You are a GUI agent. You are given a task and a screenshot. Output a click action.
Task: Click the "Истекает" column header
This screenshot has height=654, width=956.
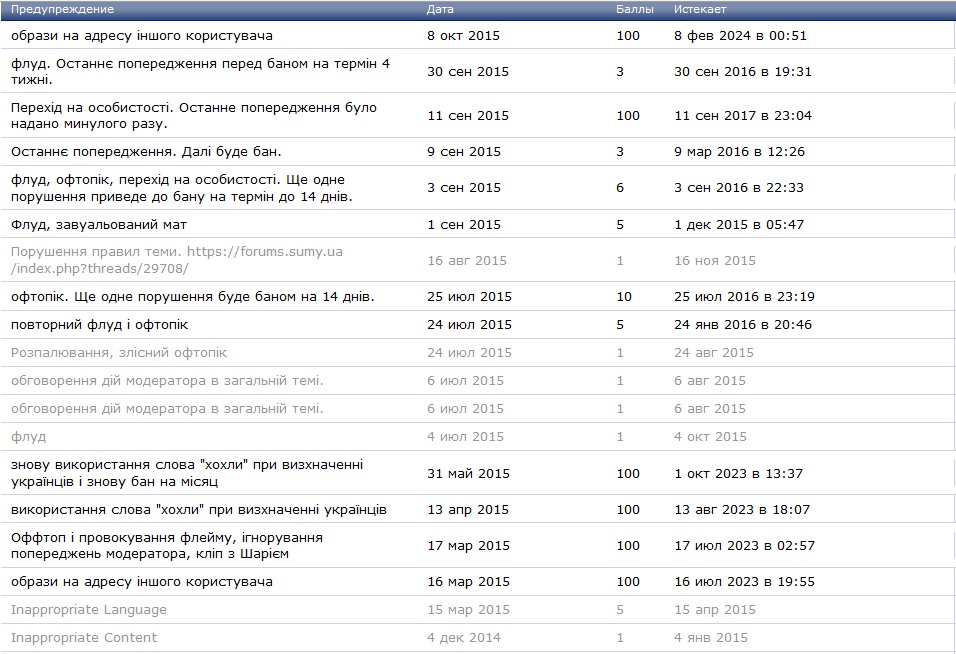pyautogui.click(x=700, y=9)
